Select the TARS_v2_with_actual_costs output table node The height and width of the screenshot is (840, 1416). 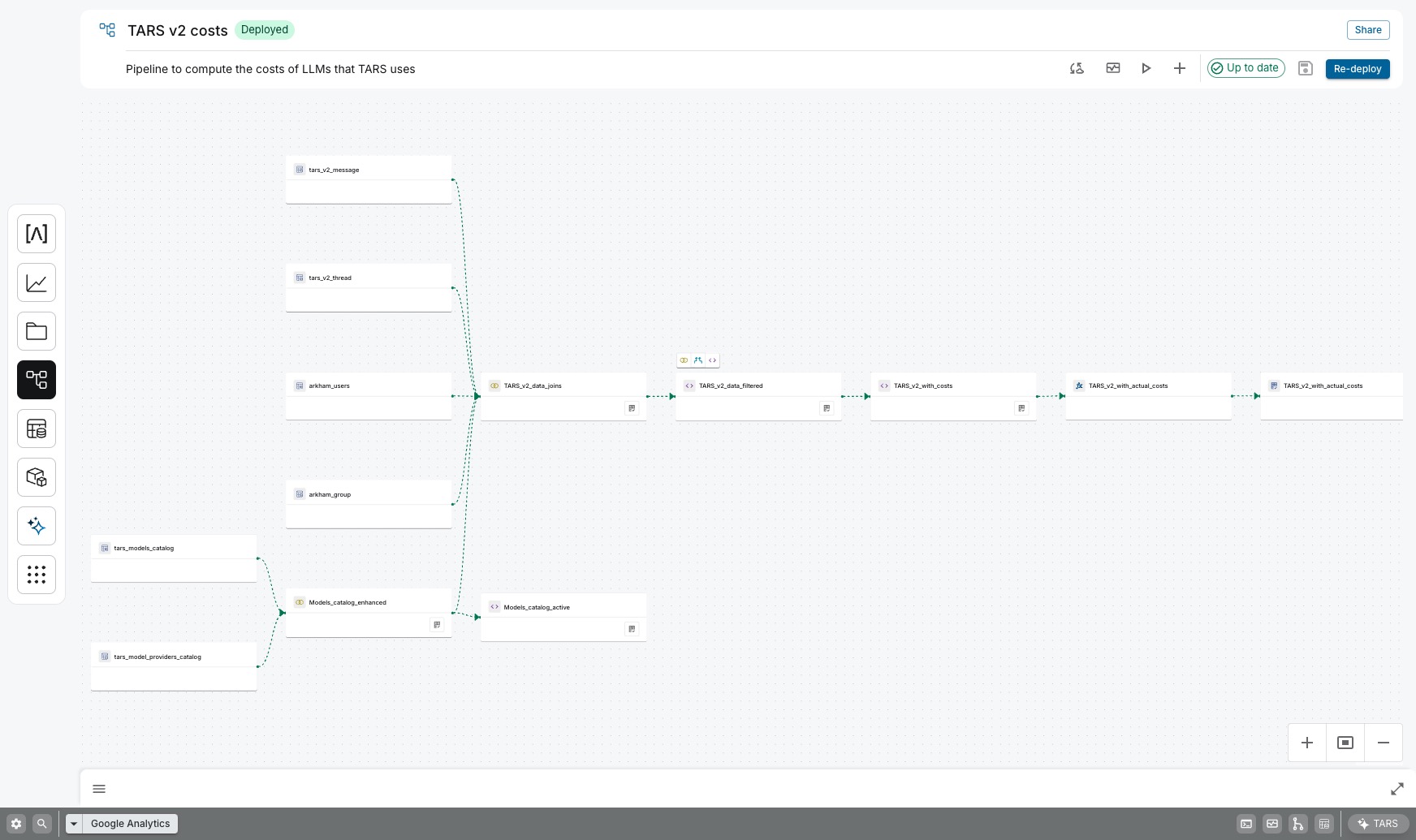coord(1332,396)
